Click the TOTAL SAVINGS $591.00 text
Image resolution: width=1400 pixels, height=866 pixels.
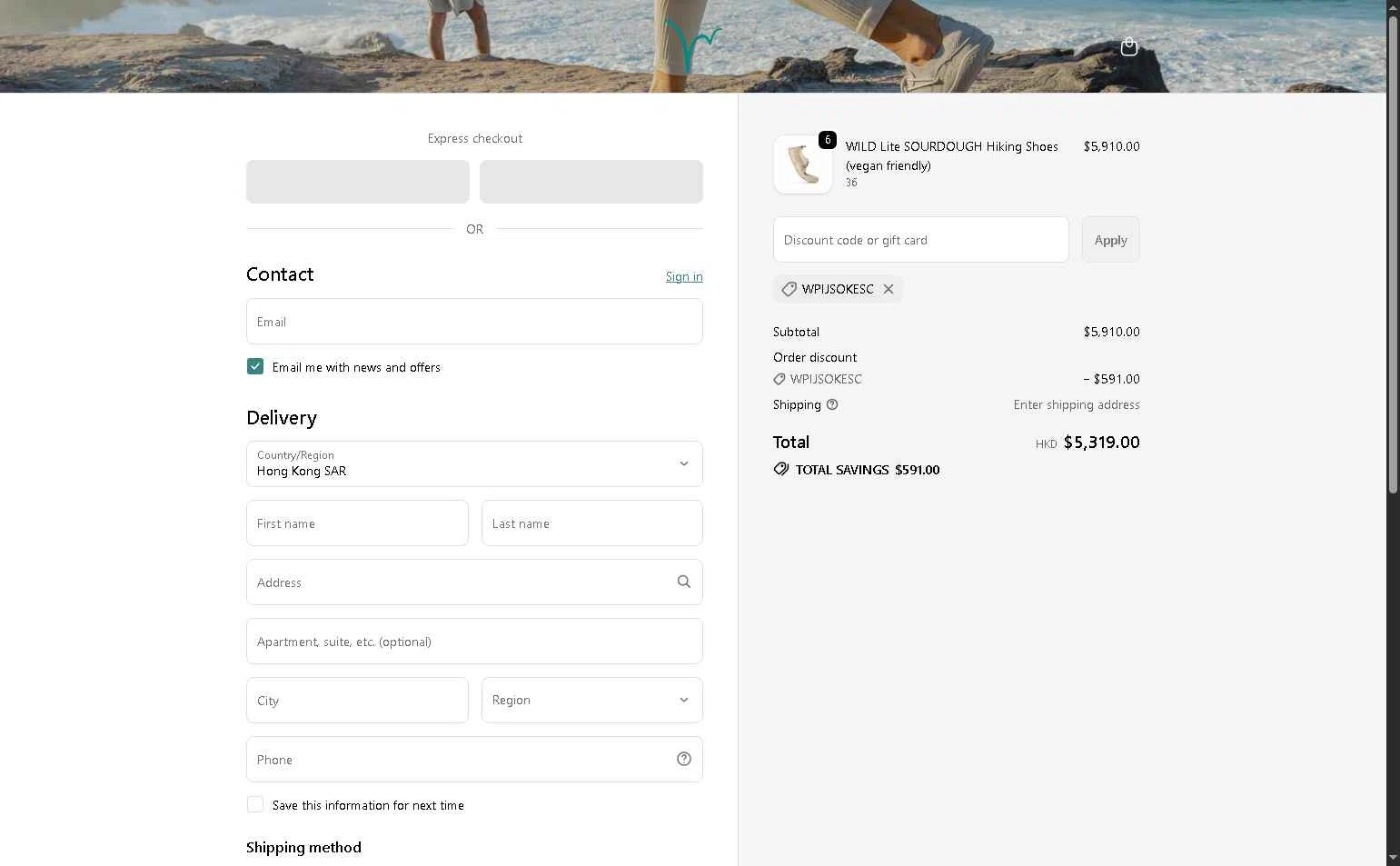click(868, 470)
